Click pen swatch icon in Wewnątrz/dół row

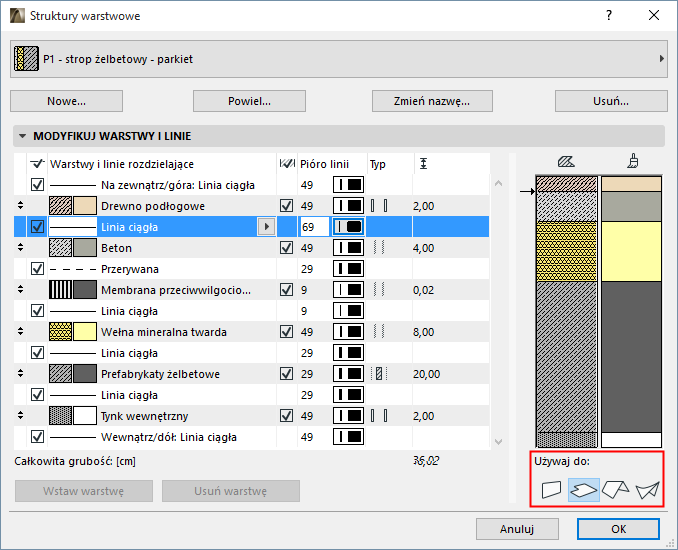point(348,437)
